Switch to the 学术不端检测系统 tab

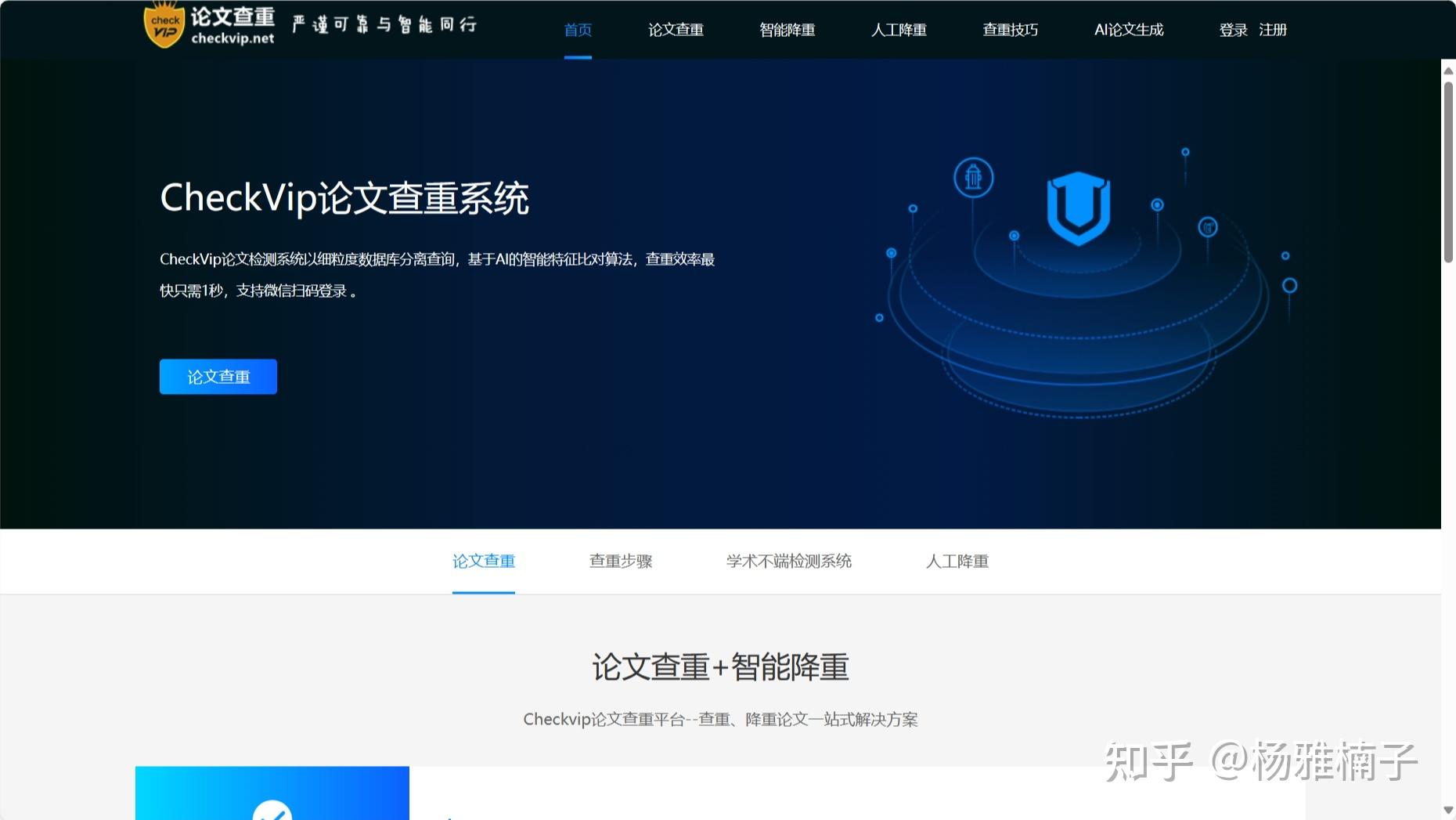pos(788,562)
